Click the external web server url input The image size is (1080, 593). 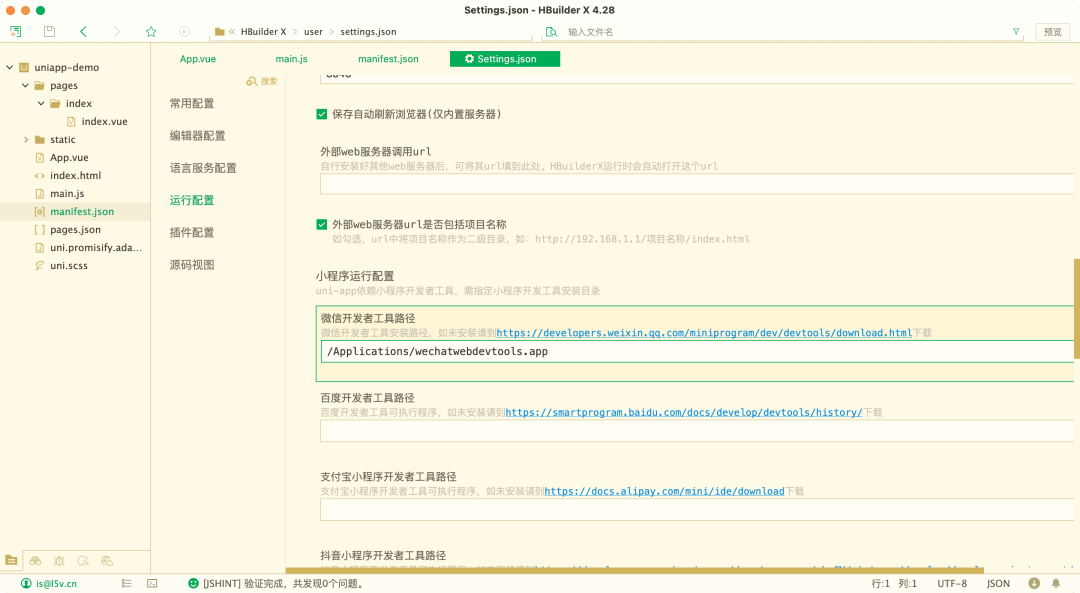[697, 184]
